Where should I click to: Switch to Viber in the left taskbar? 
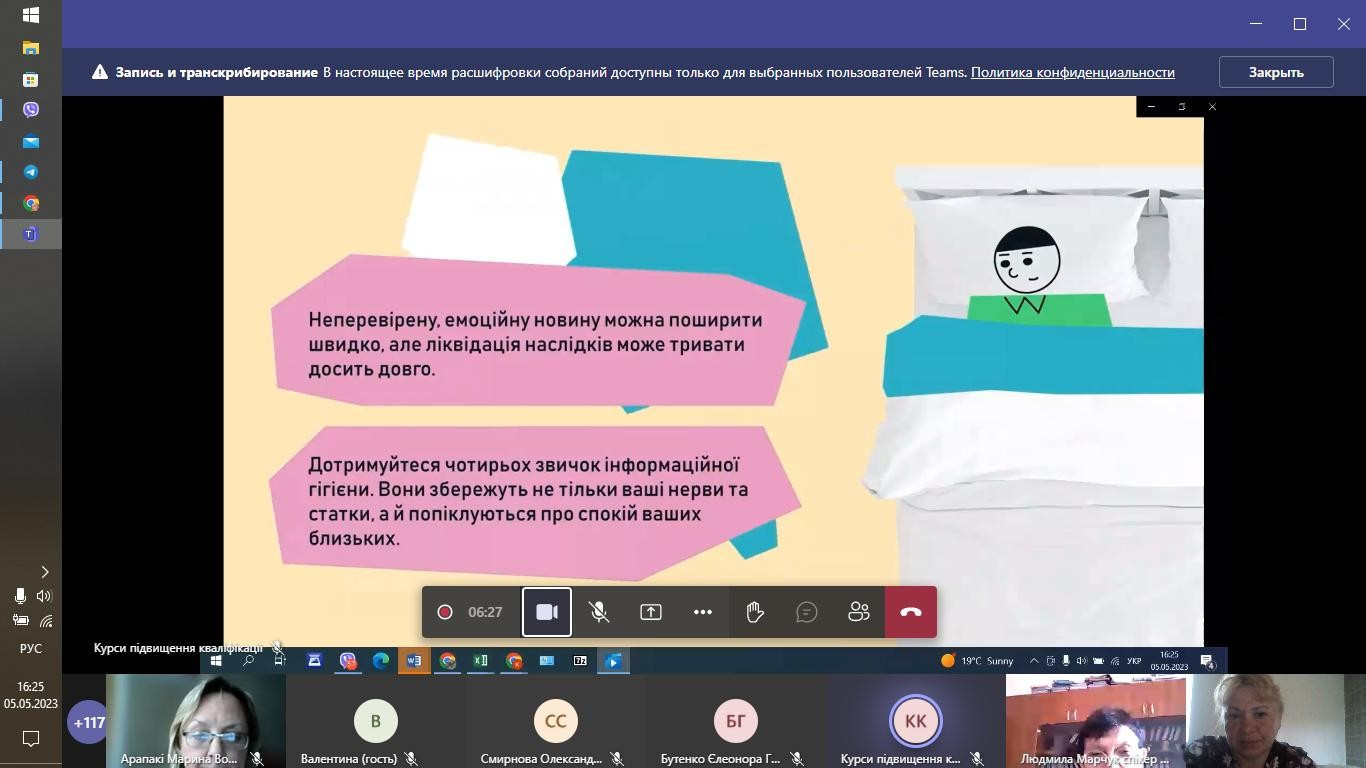(31, 110)
